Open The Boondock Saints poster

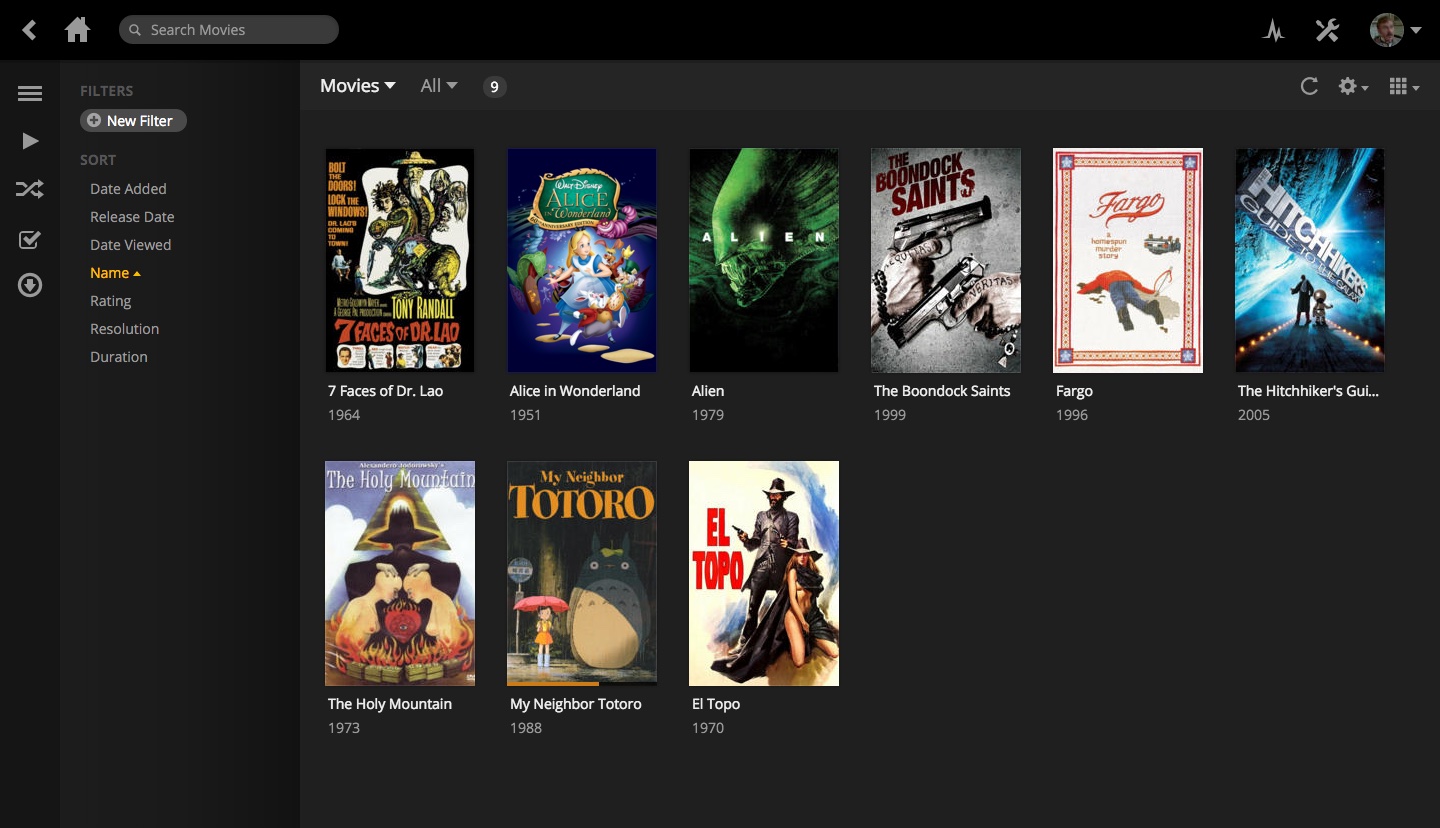(x=946, y=260)
